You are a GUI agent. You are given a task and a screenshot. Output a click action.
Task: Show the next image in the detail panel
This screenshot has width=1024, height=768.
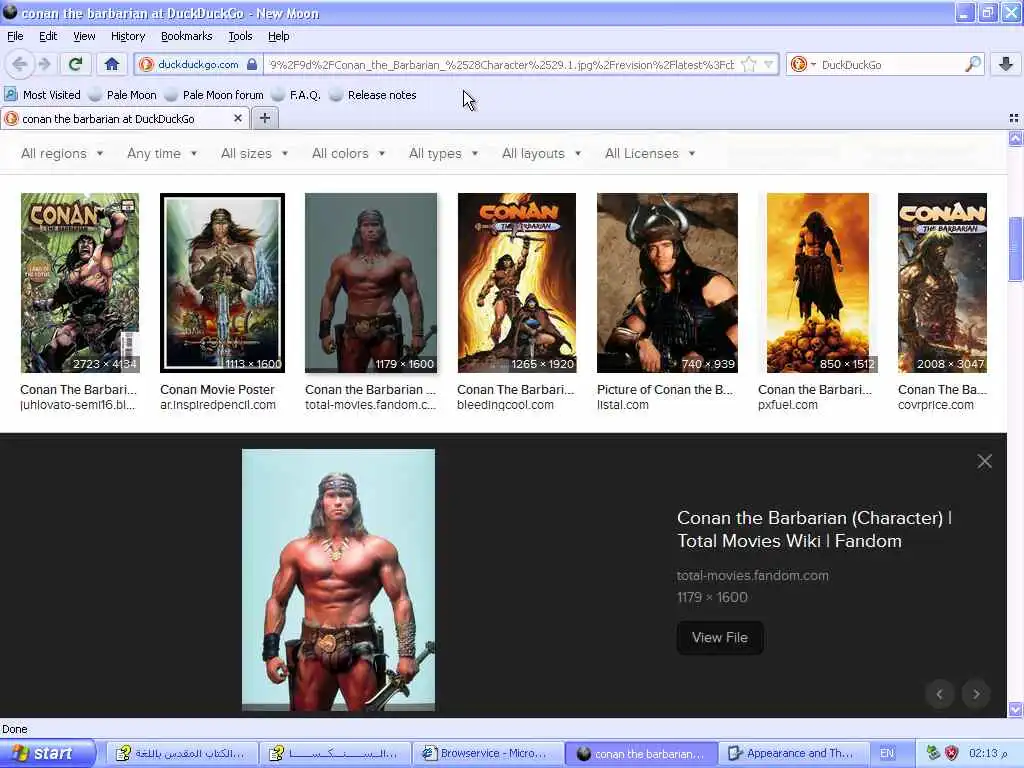976,694
